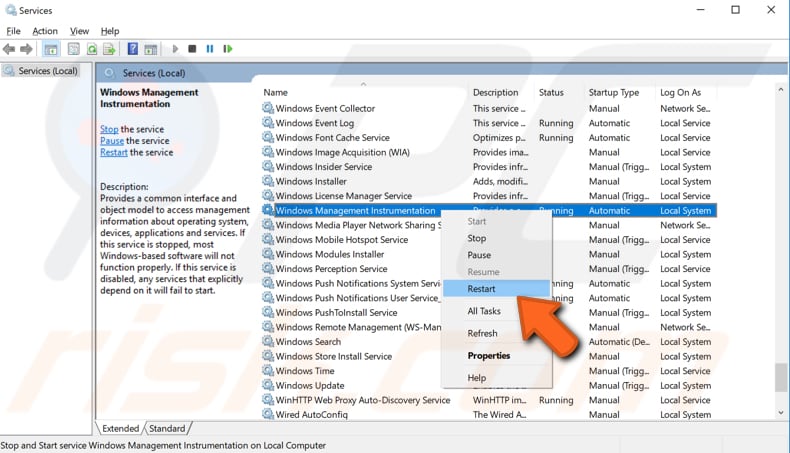Viewport: 790px width, 453px height.
Task: Click the Back arrow toolbar icon
Action: (x=9, y=49)
